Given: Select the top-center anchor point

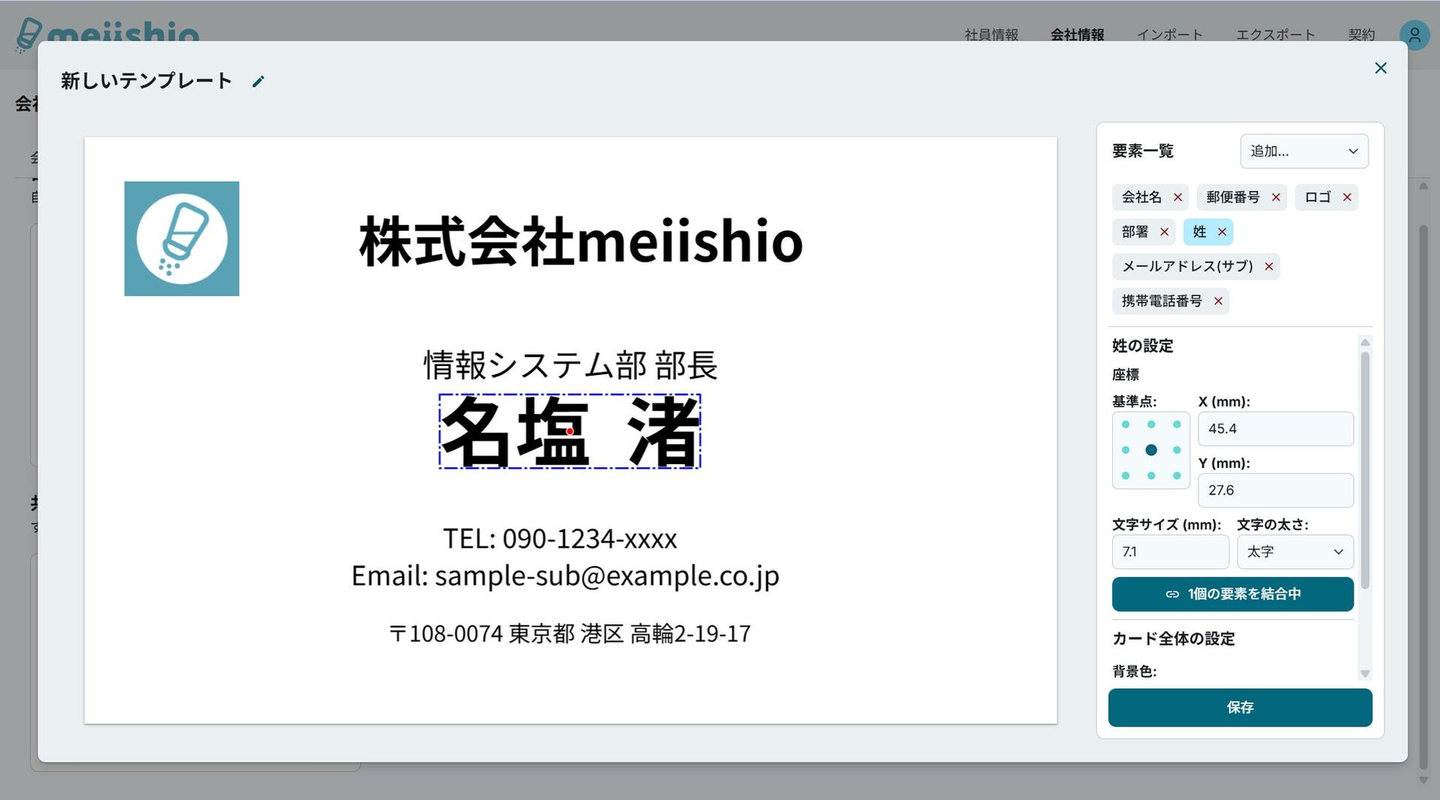Looking at the screenshot, I should pos(1151,425).
